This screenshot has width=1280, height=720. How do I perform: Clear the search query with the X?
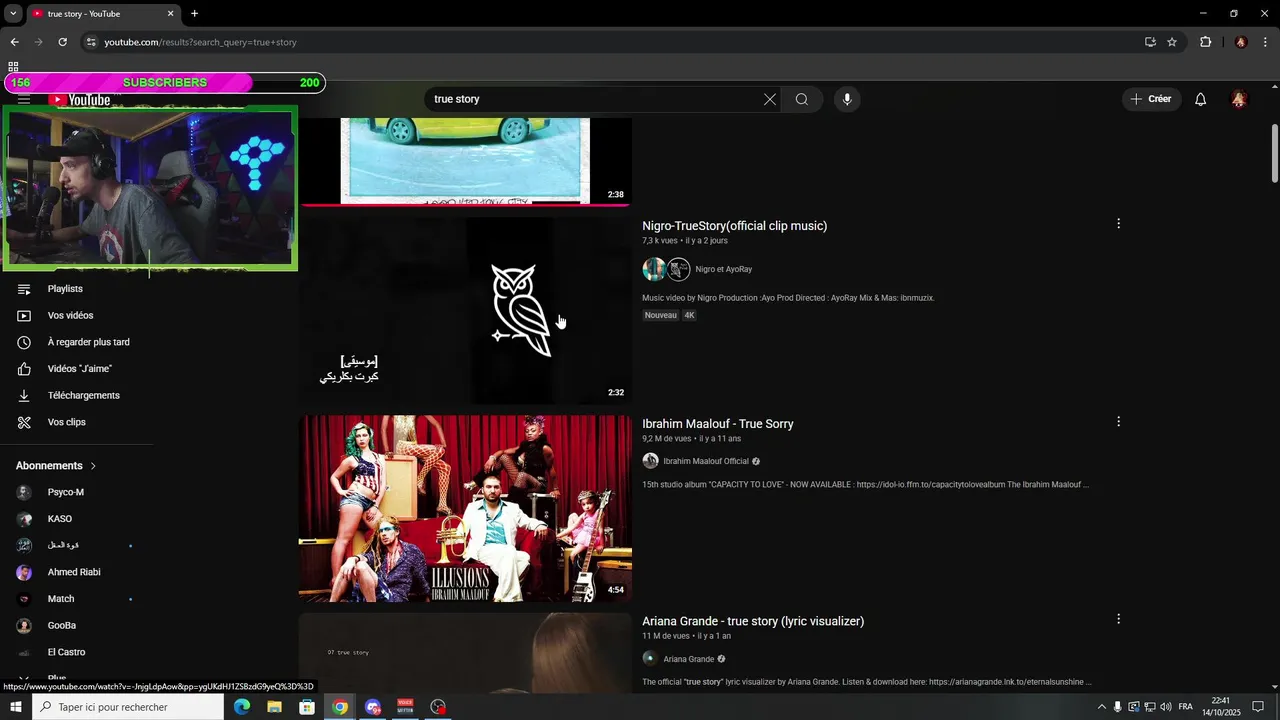pyautogui.click(x=770, y=99)
